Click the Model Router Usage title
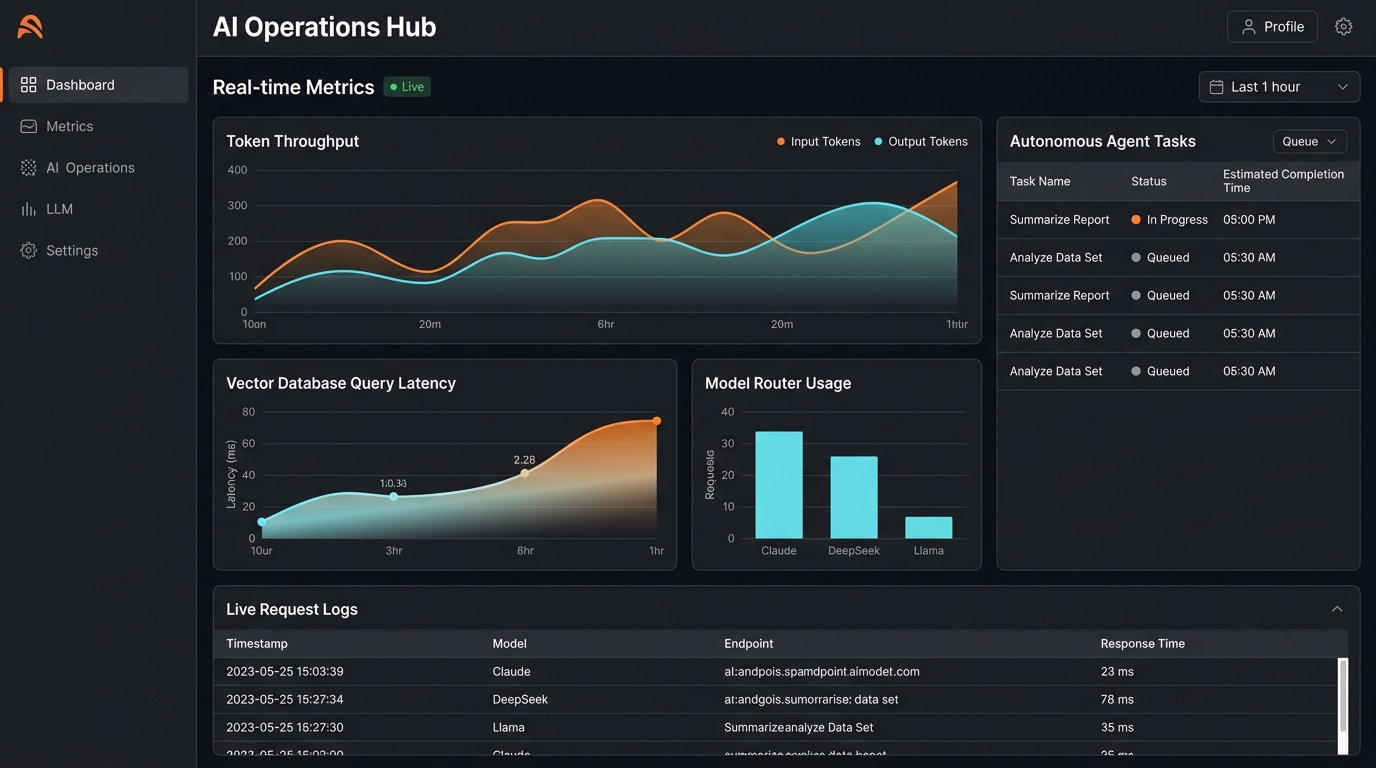Viewport: 1376px width, 768px height. [x=778, y=384]
